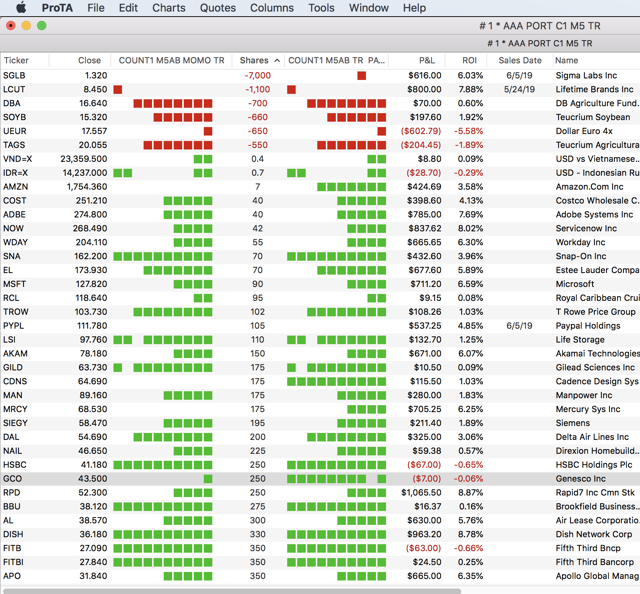
Task: Open the Quotes menu
Action: point(218,8)
